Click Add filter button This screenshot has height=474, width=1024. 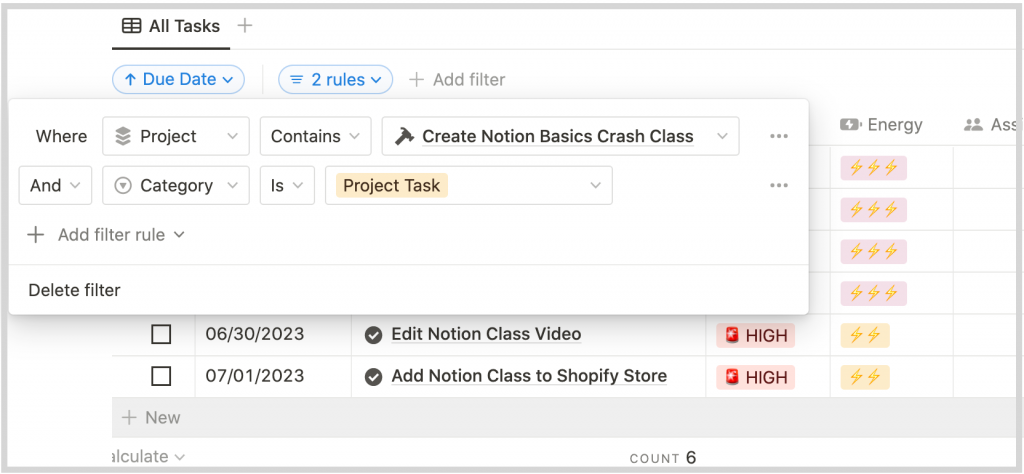(x=457, y=80)
